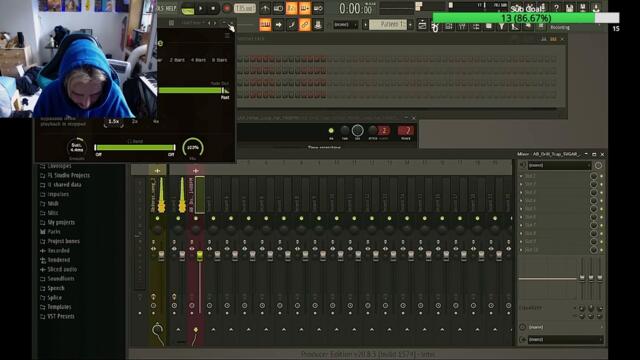Toggle wait for input to start
The image size is (640, 360).
[x=278, y=8]
